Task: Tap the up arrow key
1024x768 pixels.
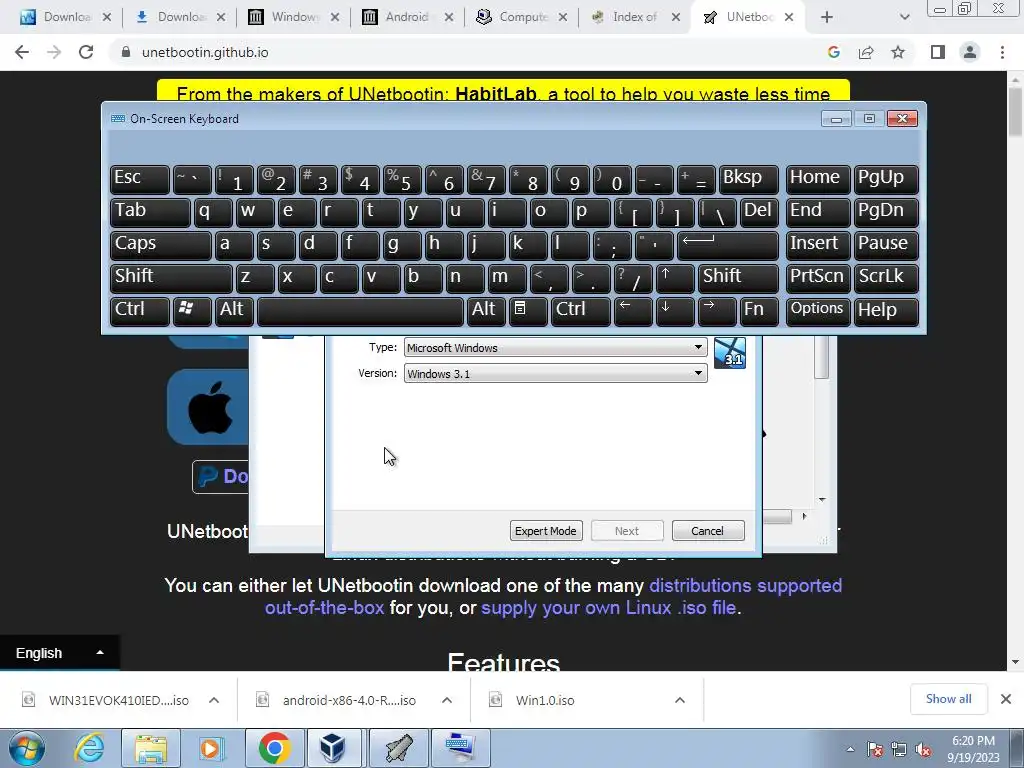Action: coord(675,278)
